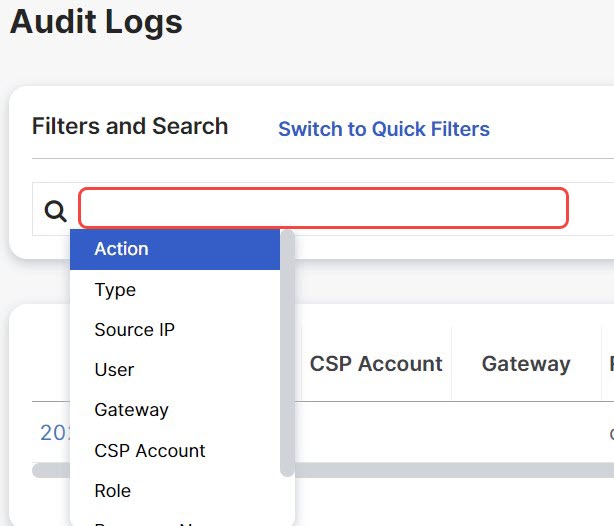Select CSP Account from dropdown list
The height and width of the screenshot is (526, 614).
175,450
